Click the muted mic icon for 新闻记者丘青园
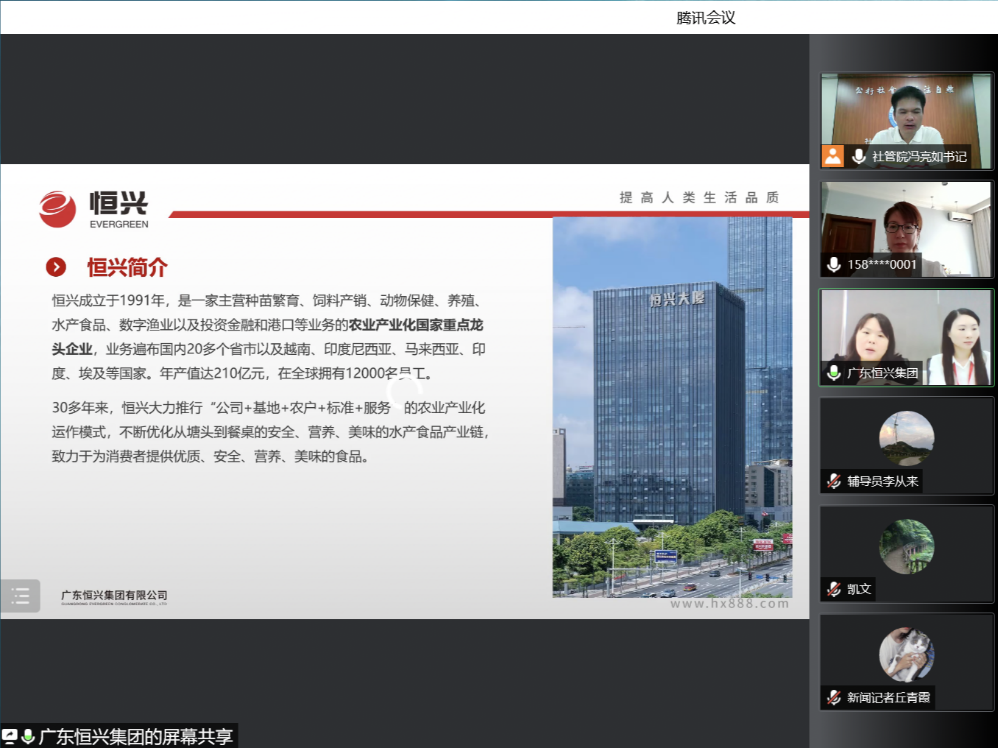Image resolution: width=998 pixels, height=748 pixels. [833, 697]
